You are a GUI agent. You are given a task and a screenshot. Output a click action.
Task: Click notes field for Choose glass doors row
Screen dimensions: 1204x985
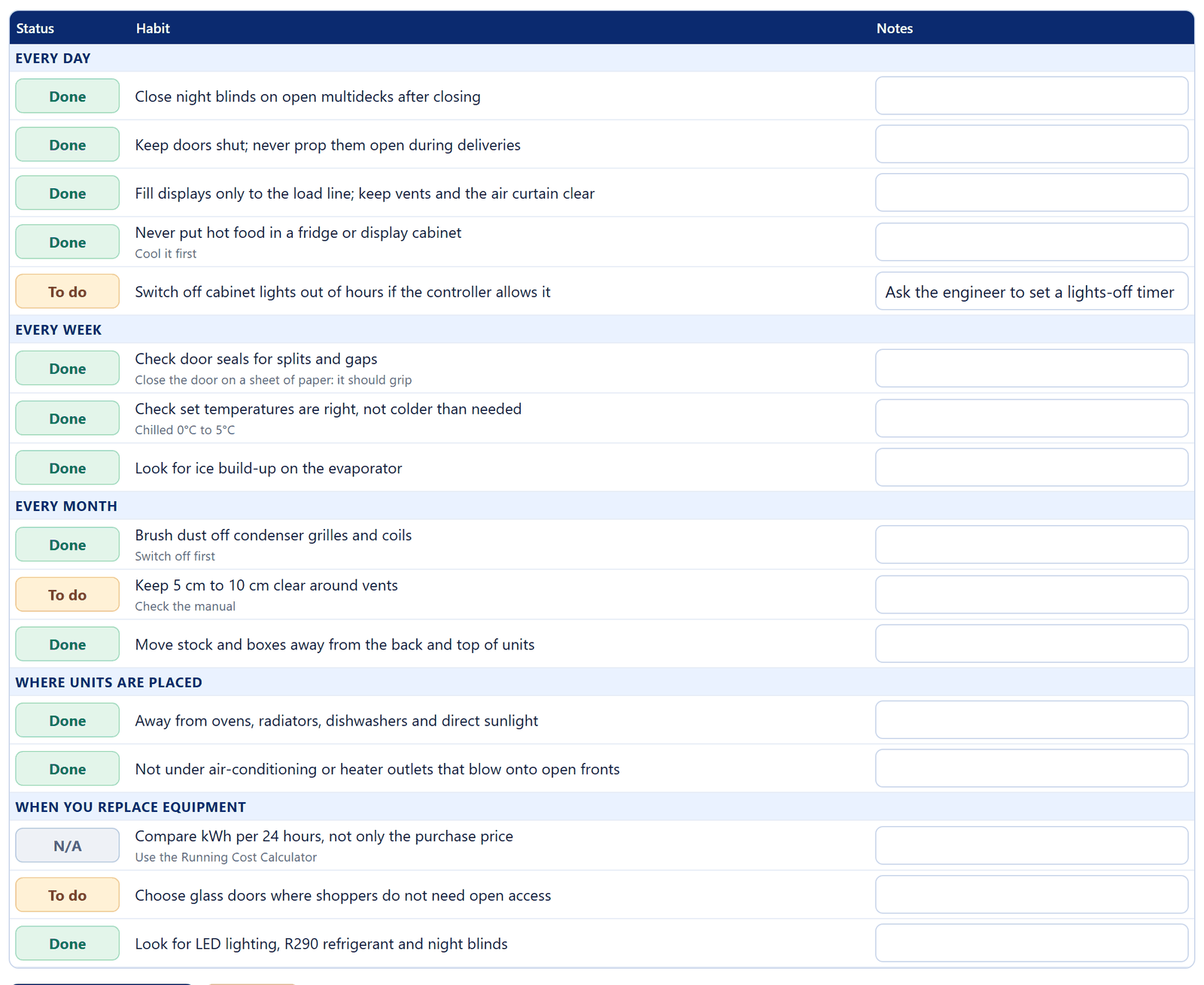click(1032, 895)
